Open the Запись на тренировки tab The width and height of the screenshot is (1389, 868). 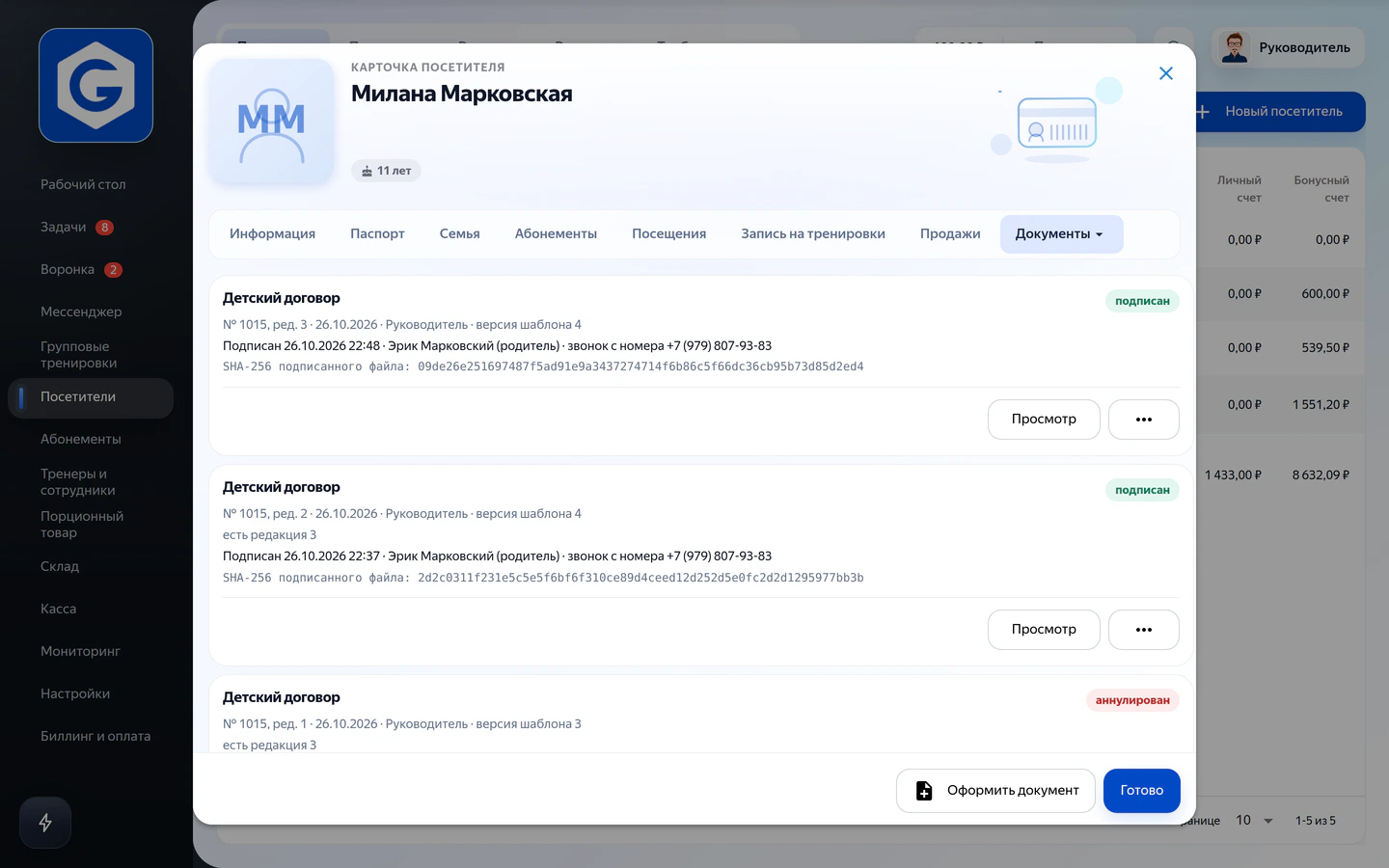(813, 234)
